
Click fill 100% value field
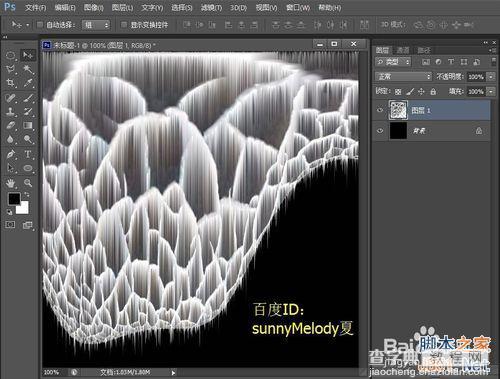(x=476, y=91)
